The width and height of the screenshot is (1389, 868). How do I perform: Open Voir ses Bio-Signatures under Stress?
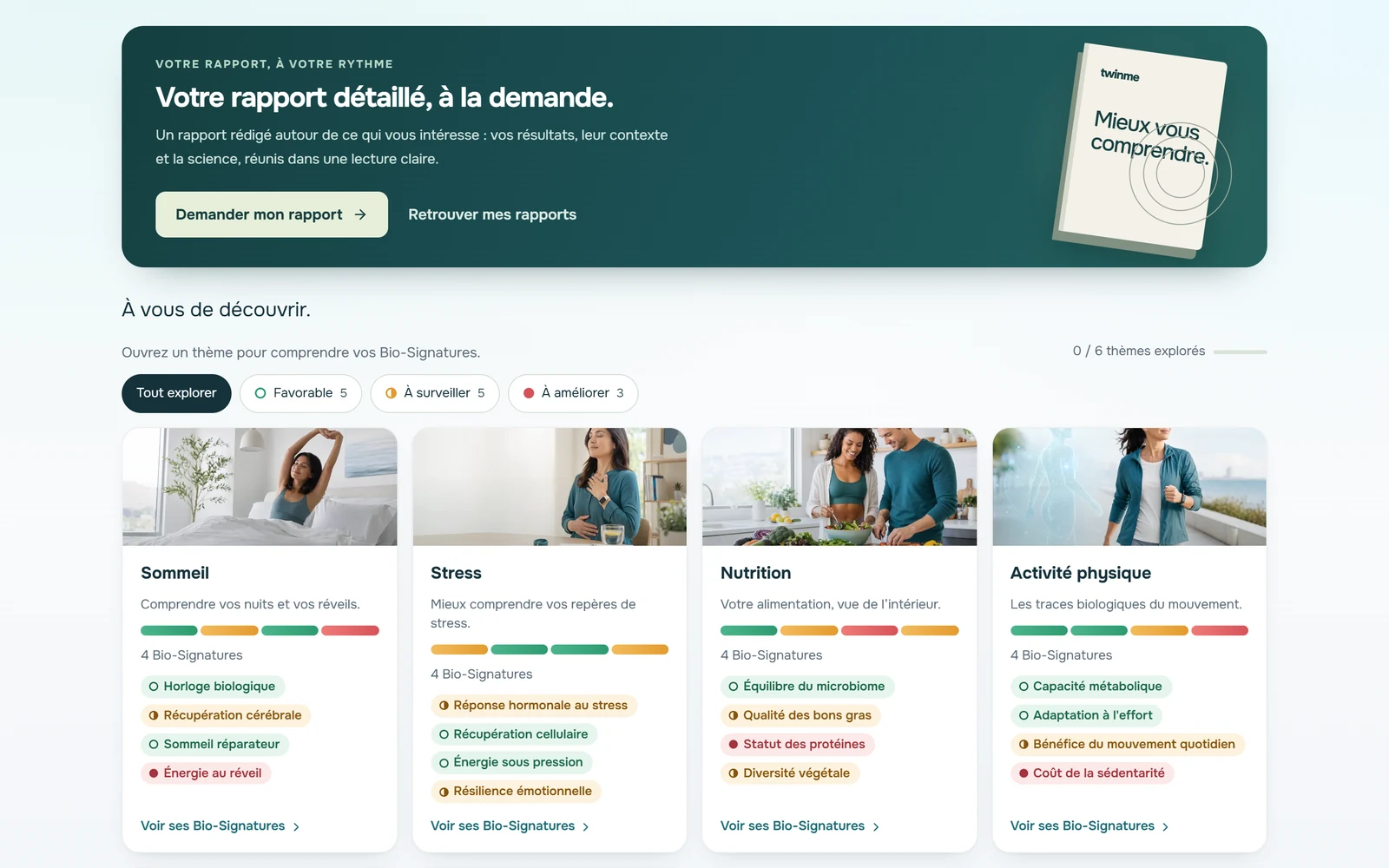[x=510, y=826]
